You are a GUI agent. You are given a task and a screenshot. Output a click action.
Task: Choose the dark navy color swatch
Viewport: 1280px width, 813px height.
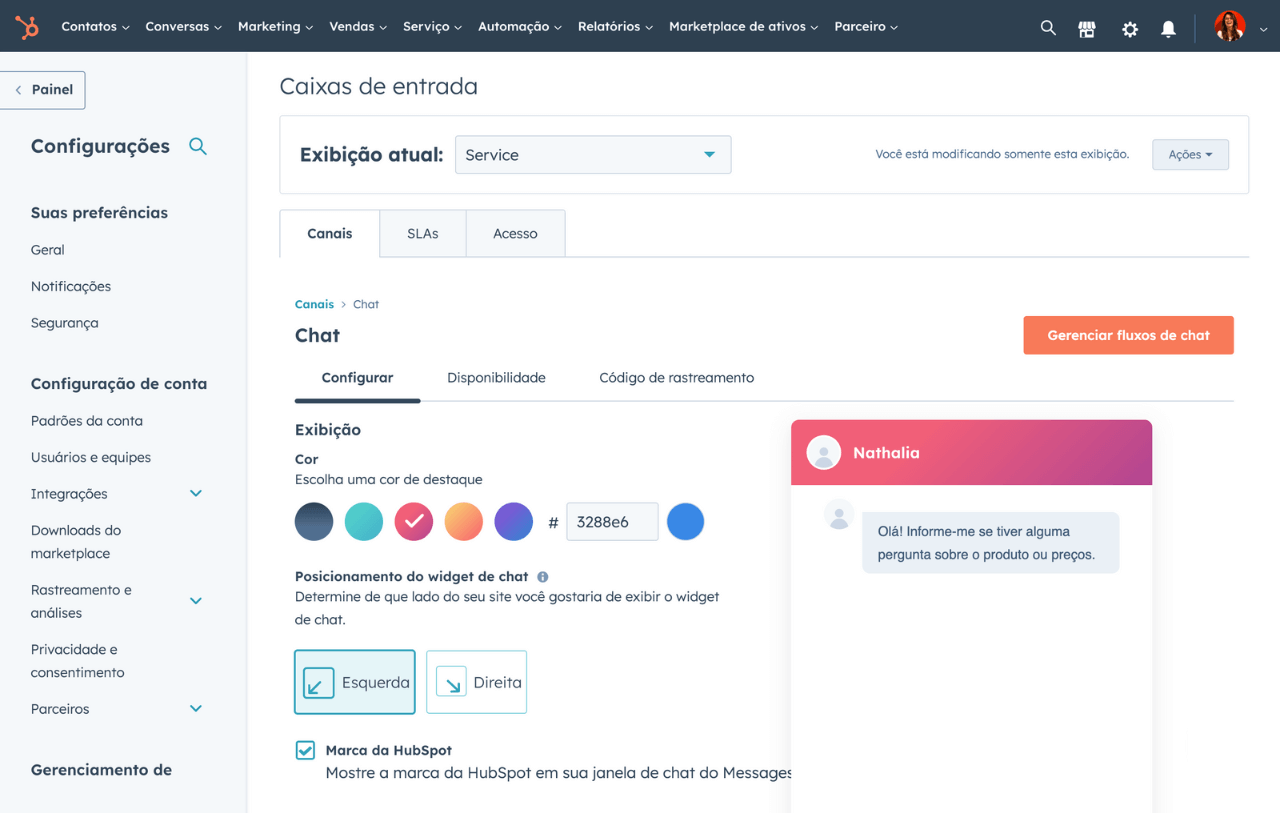[314, 522]
